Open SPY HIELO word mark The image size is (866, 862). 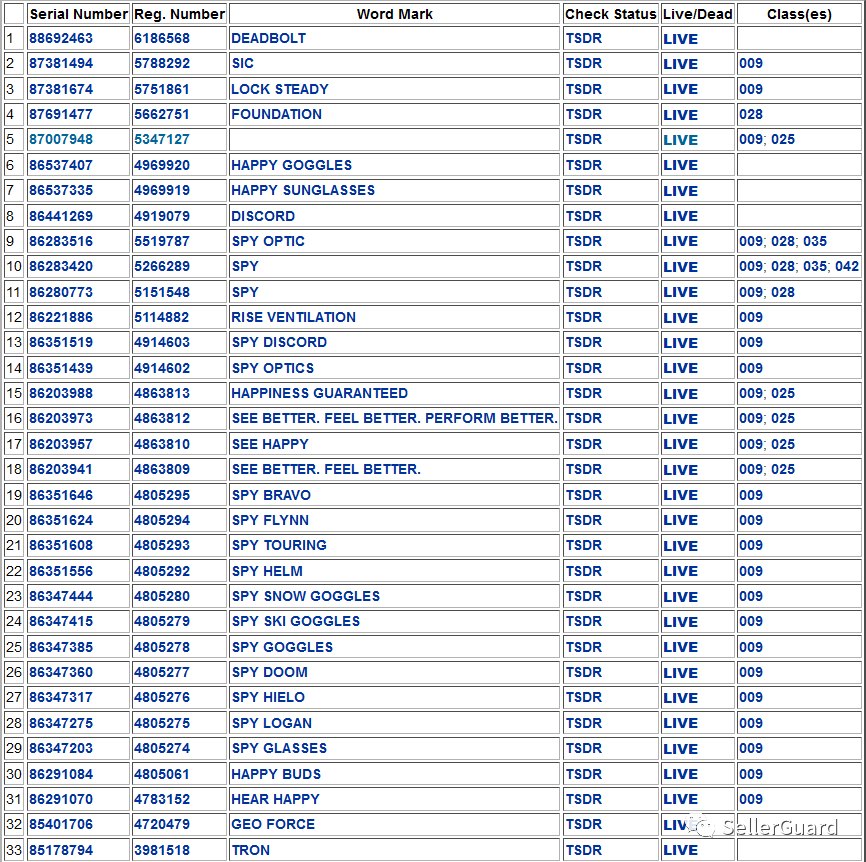coord(268,697)
